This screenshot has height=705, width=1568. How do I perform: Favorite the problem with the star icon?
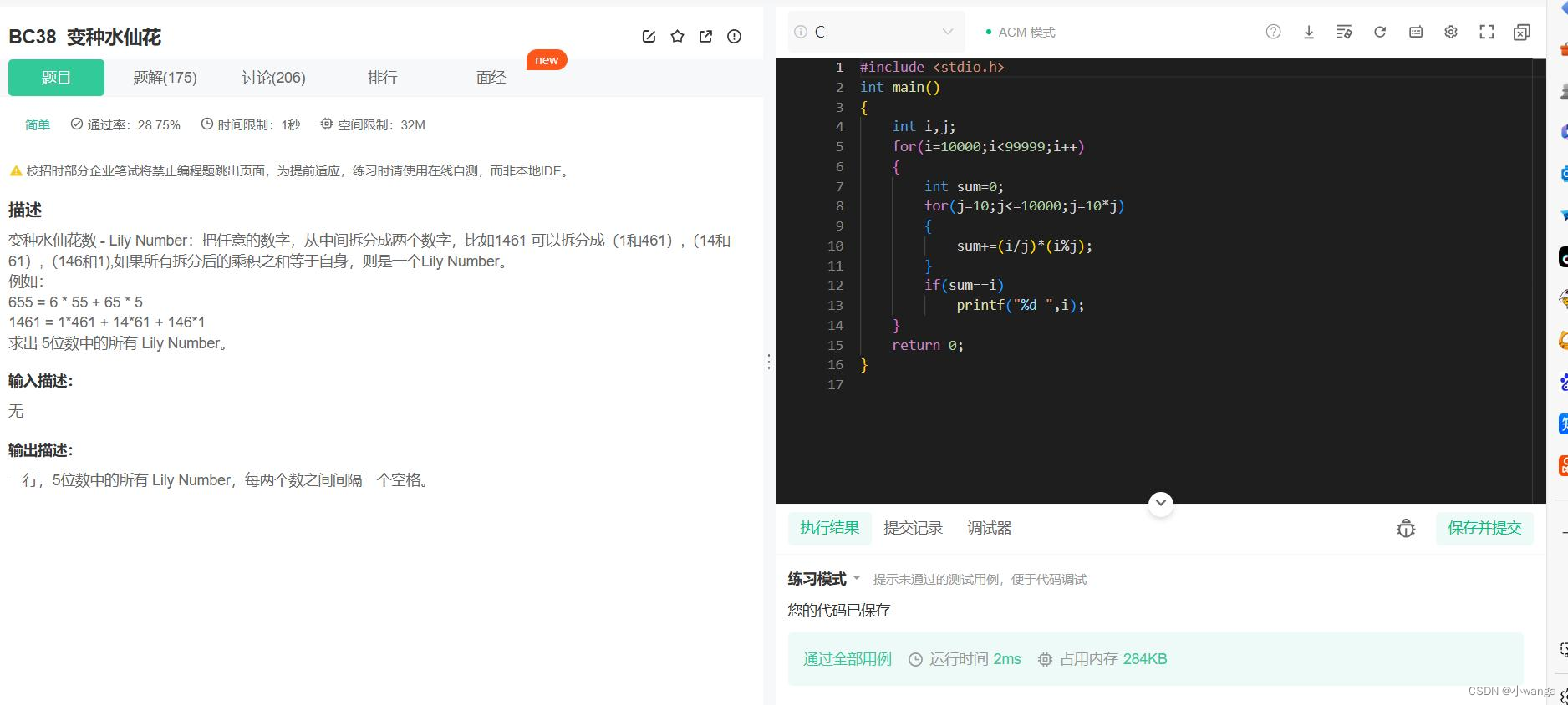click(677, 36)
